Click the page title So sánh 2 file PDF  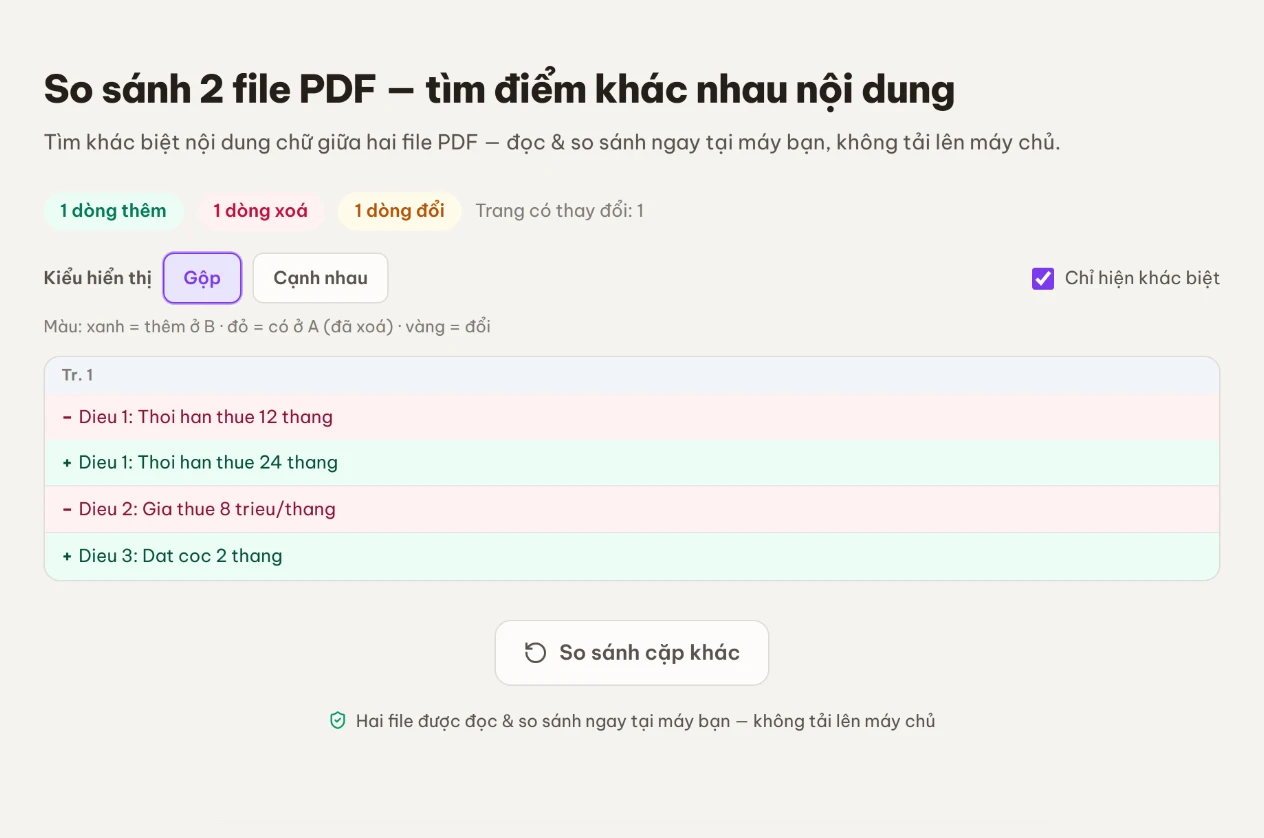[x=499, y=90]
